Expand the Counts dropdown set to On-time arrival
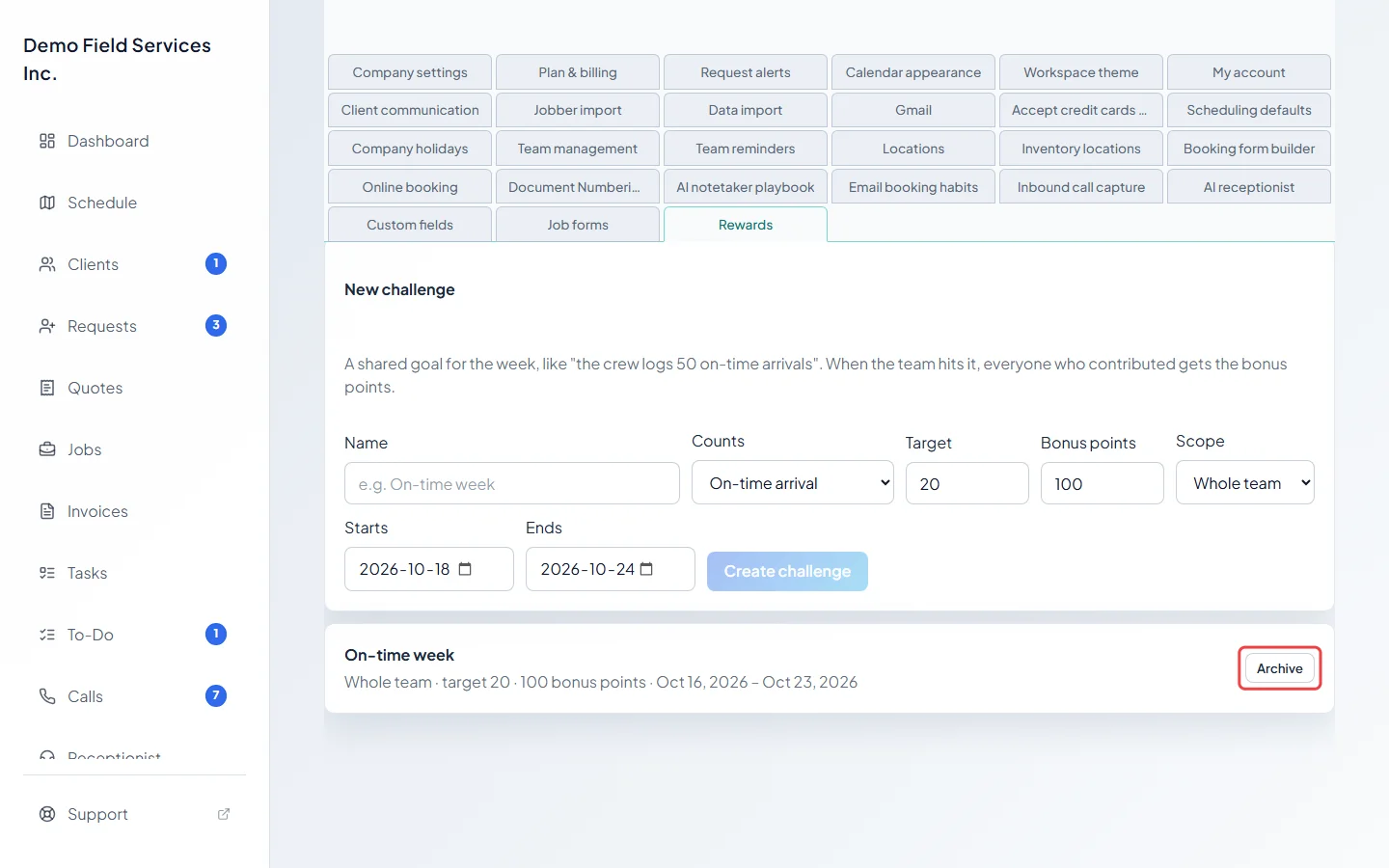The height and width of the screenshot is (868, 1389). 793,483
